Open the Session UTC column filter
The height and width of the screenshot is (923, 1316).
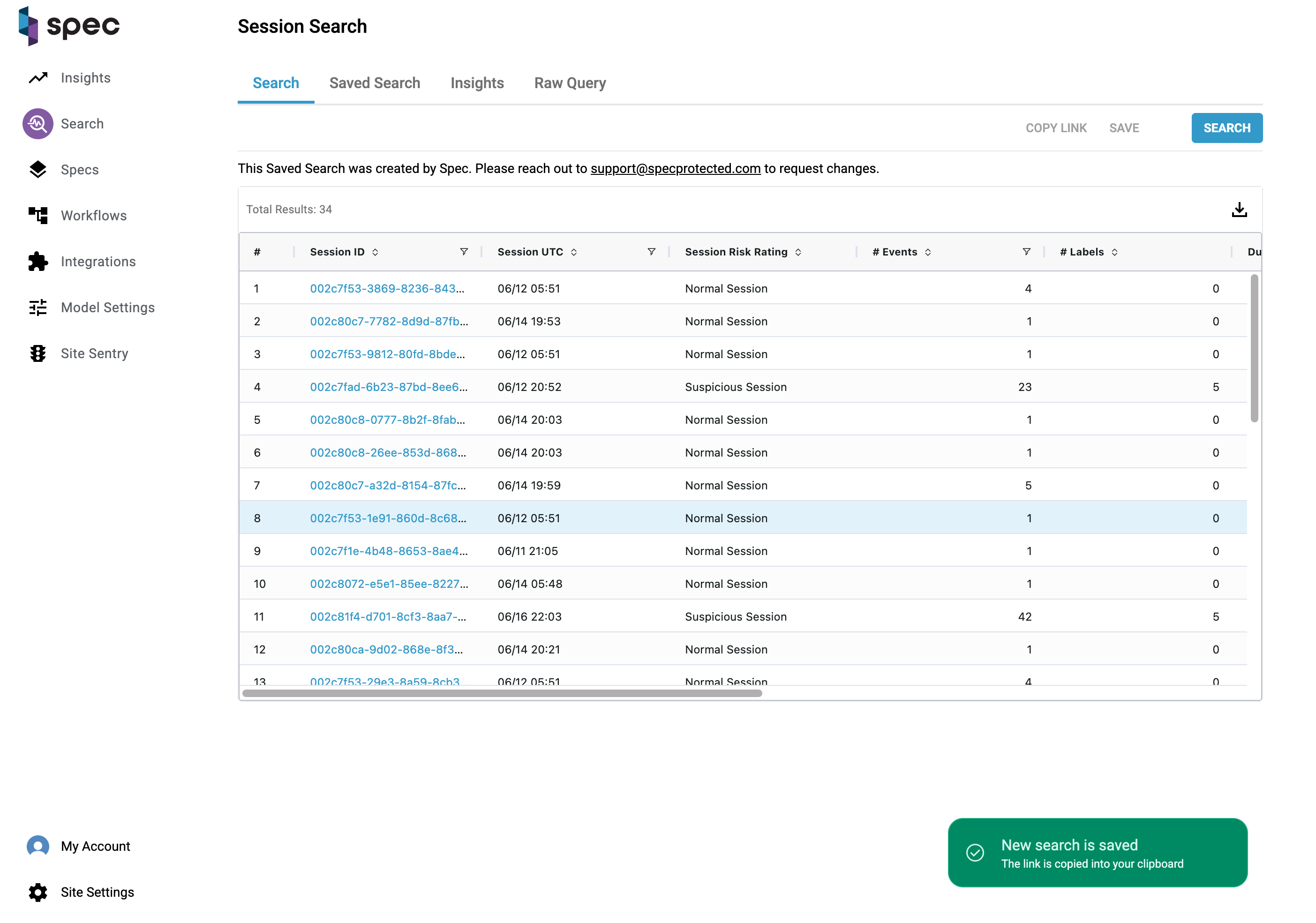pyautogui.click(x=651, y=252)
